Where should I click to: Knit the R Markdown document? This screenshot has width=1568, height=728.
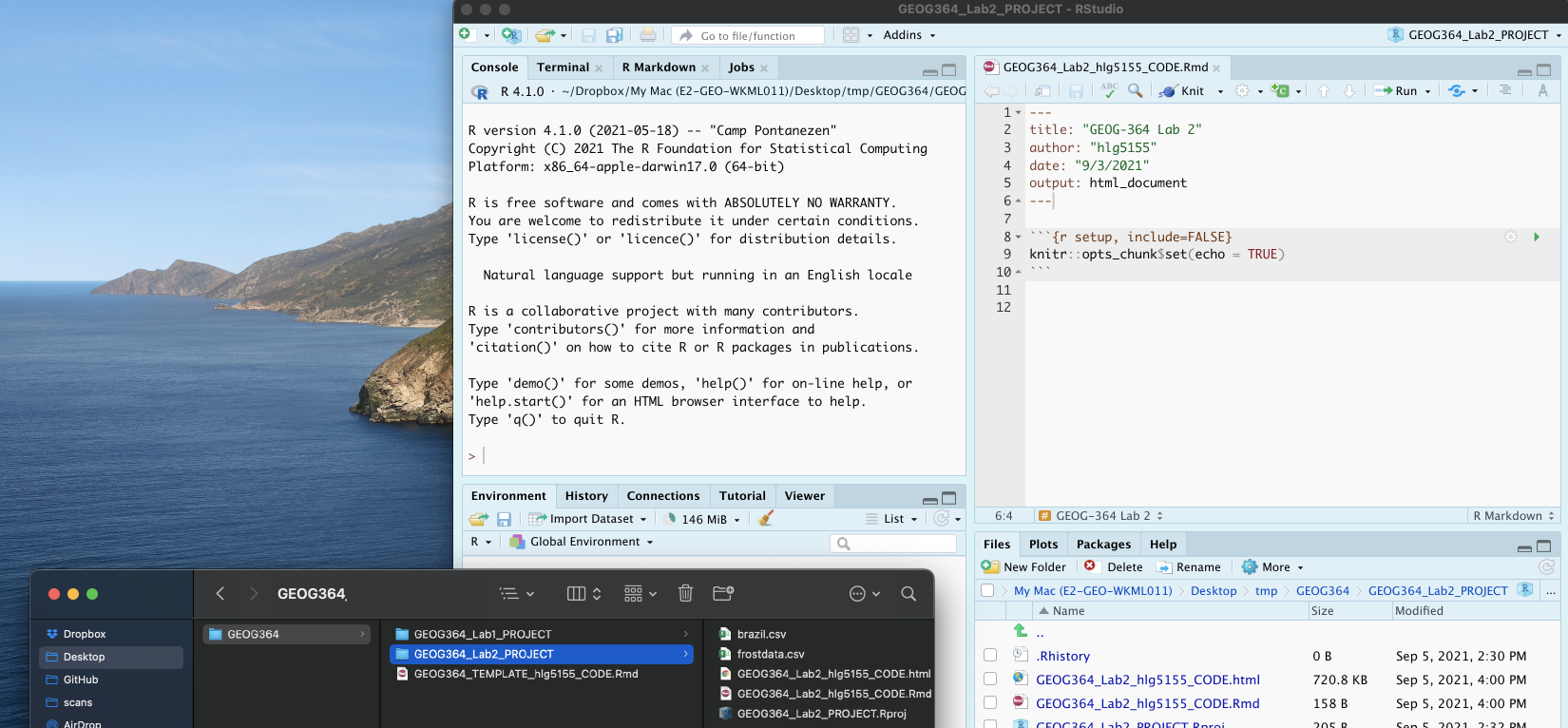[1182, 91]
